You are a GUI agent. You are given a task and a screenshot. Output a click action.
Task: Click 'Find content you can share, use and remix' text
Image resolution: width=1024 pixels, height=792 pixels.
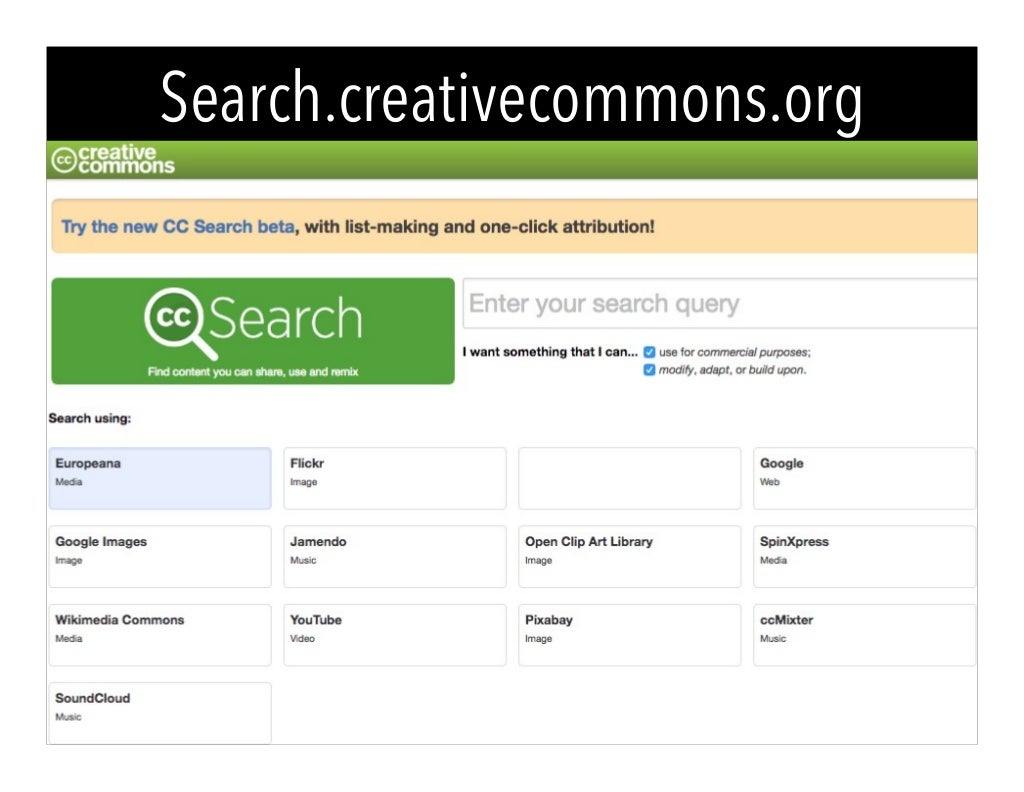pos(253,372)
